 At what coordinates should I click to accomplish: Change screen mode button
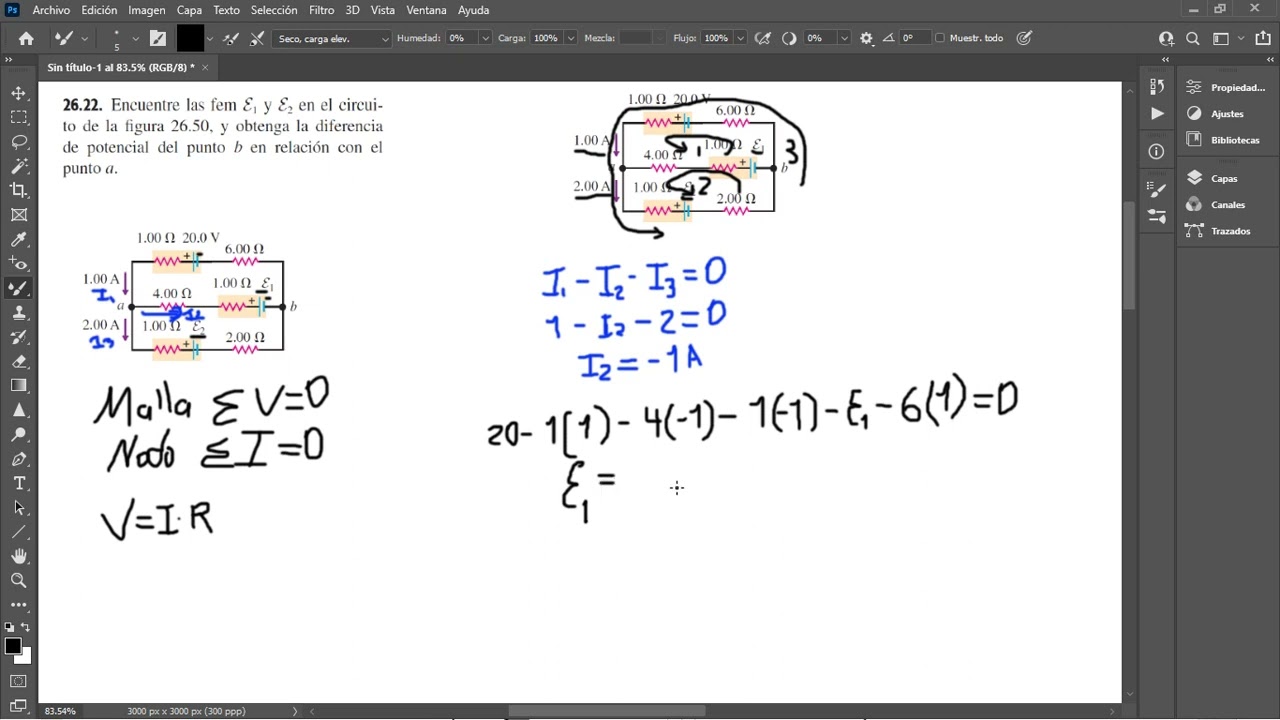click(18, 705)
